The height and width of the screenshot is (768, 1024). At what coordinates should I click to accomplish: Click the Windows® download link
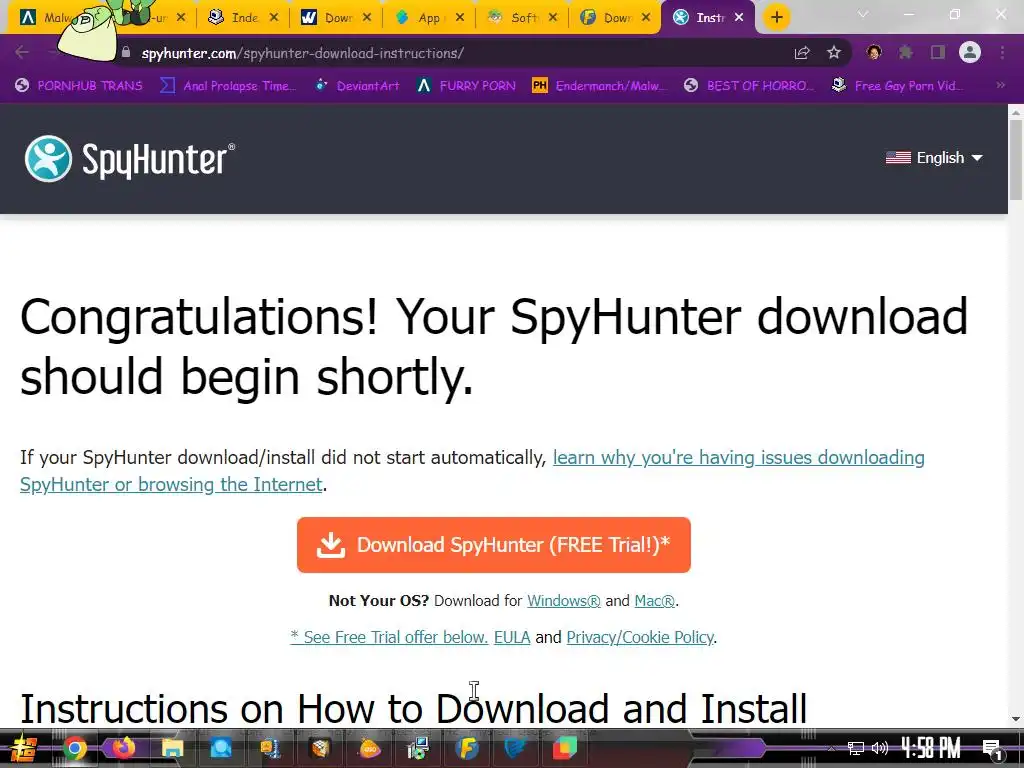point(564,601)
